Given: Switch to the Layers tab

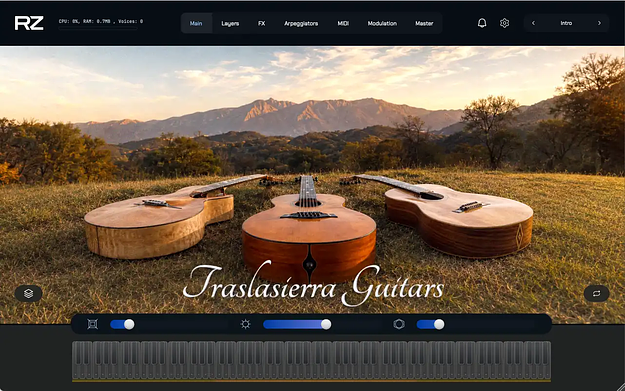Looking at the screenshot, I should pyautogui.click(x=230, y=23).
